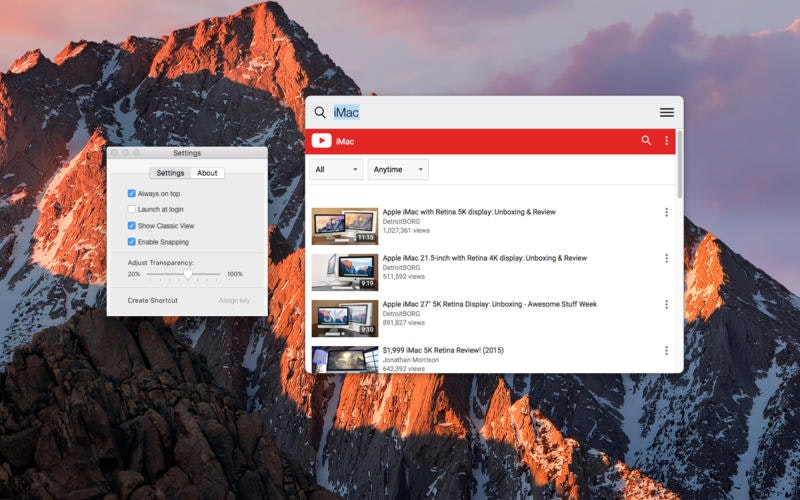Click the white search icon in the red header
This screenshot has width=800, height=500.
click(x=646, y=140)
